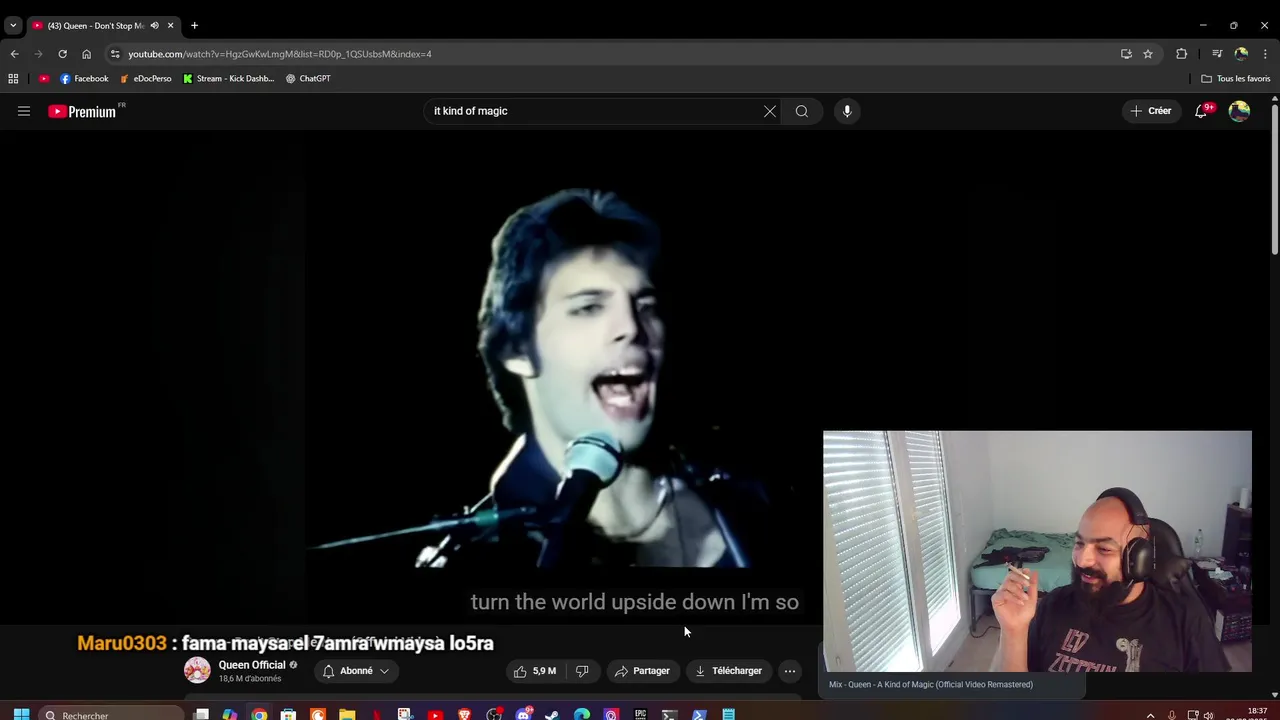1280x720 pixels.
Task: Start voice search with the microphone icon
Action: [x=847, y=111]
